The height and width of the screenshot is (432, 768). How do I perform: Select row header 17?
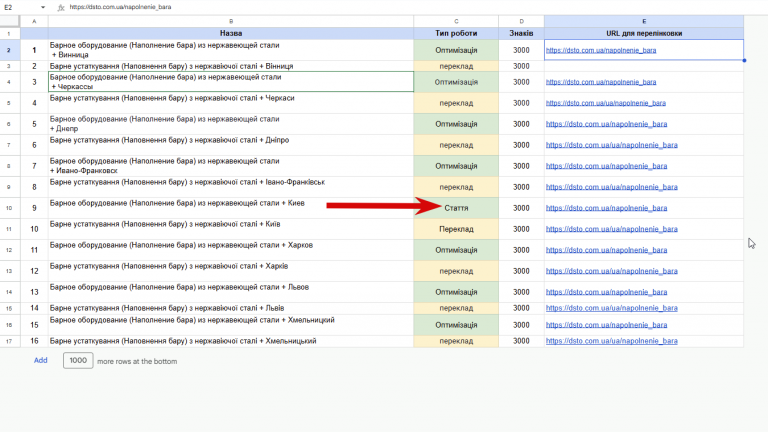pos(9,341)
